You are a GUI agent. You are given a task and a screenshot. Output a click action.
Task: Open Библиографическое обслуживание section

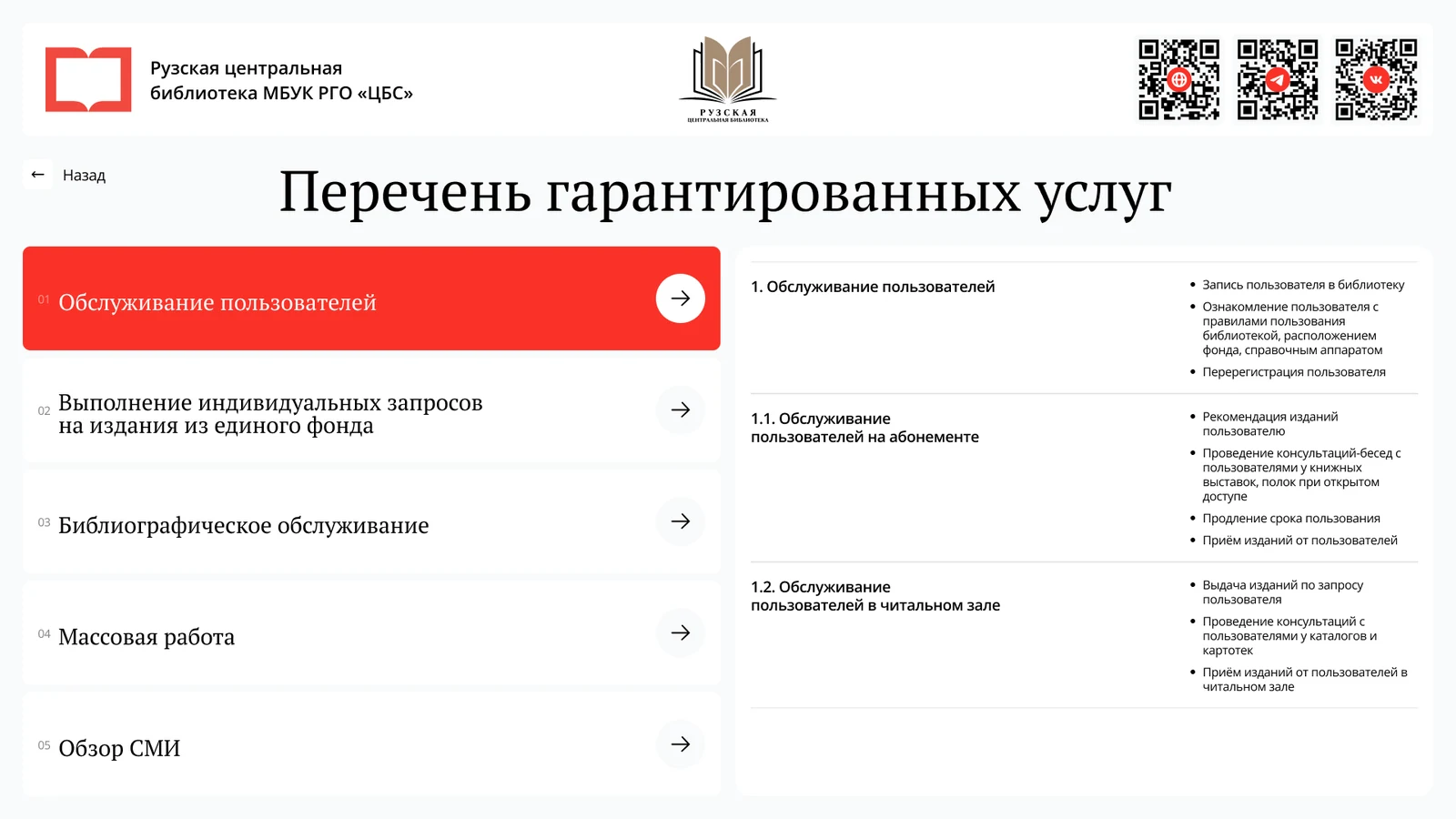pyautogui.click(x=371, y=521)
